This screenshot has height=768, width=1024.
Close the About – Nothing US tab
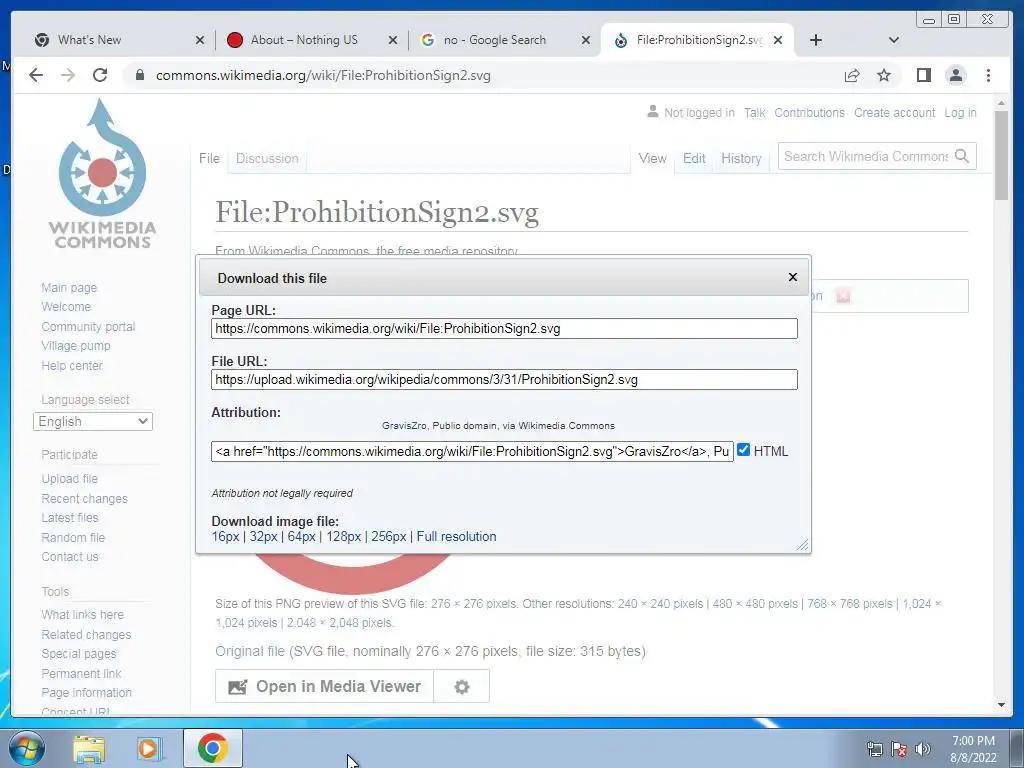coord(392,40)
